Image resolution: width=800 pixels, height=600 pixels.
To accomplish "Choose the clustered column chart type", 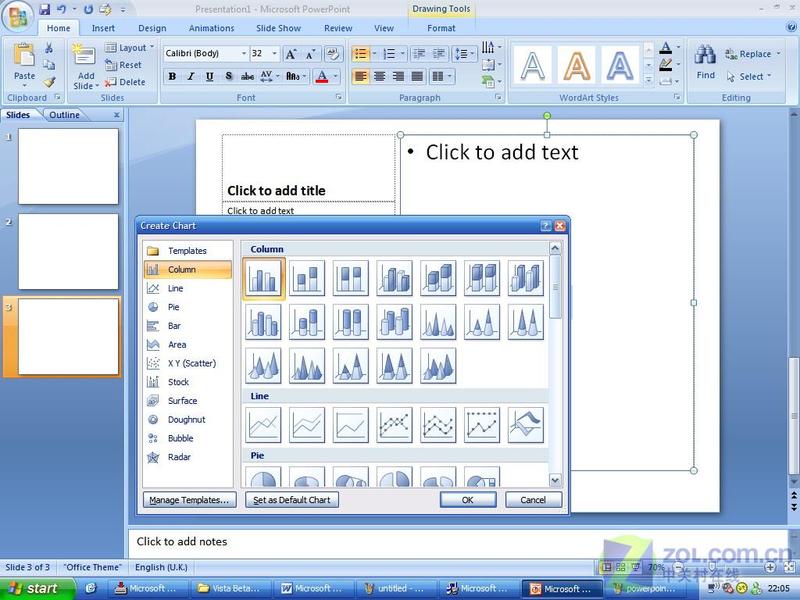I will [263, 278].
